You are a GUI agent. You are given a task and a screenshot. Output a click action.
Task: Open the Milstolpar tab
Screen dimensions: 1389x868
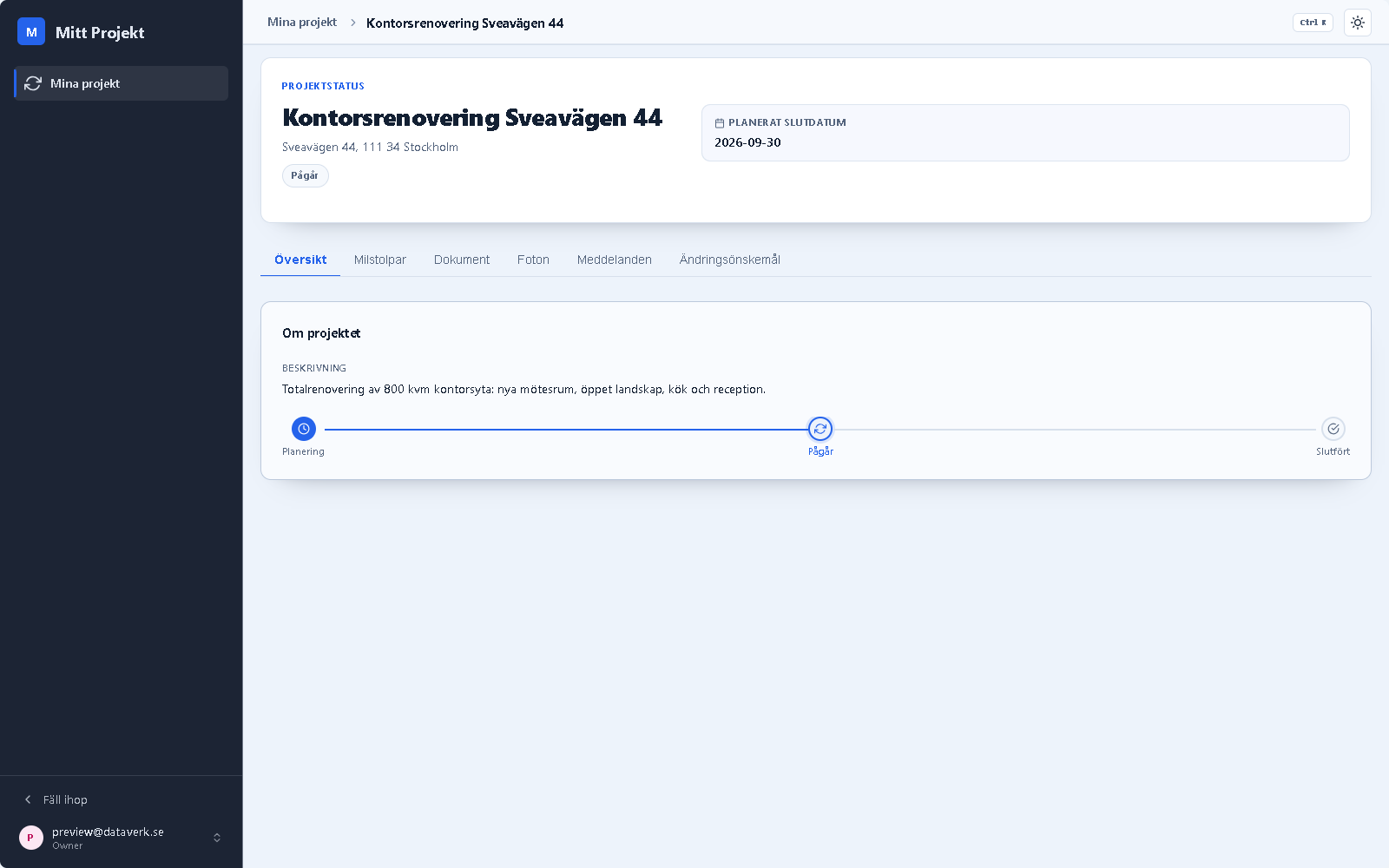point(380,260)
